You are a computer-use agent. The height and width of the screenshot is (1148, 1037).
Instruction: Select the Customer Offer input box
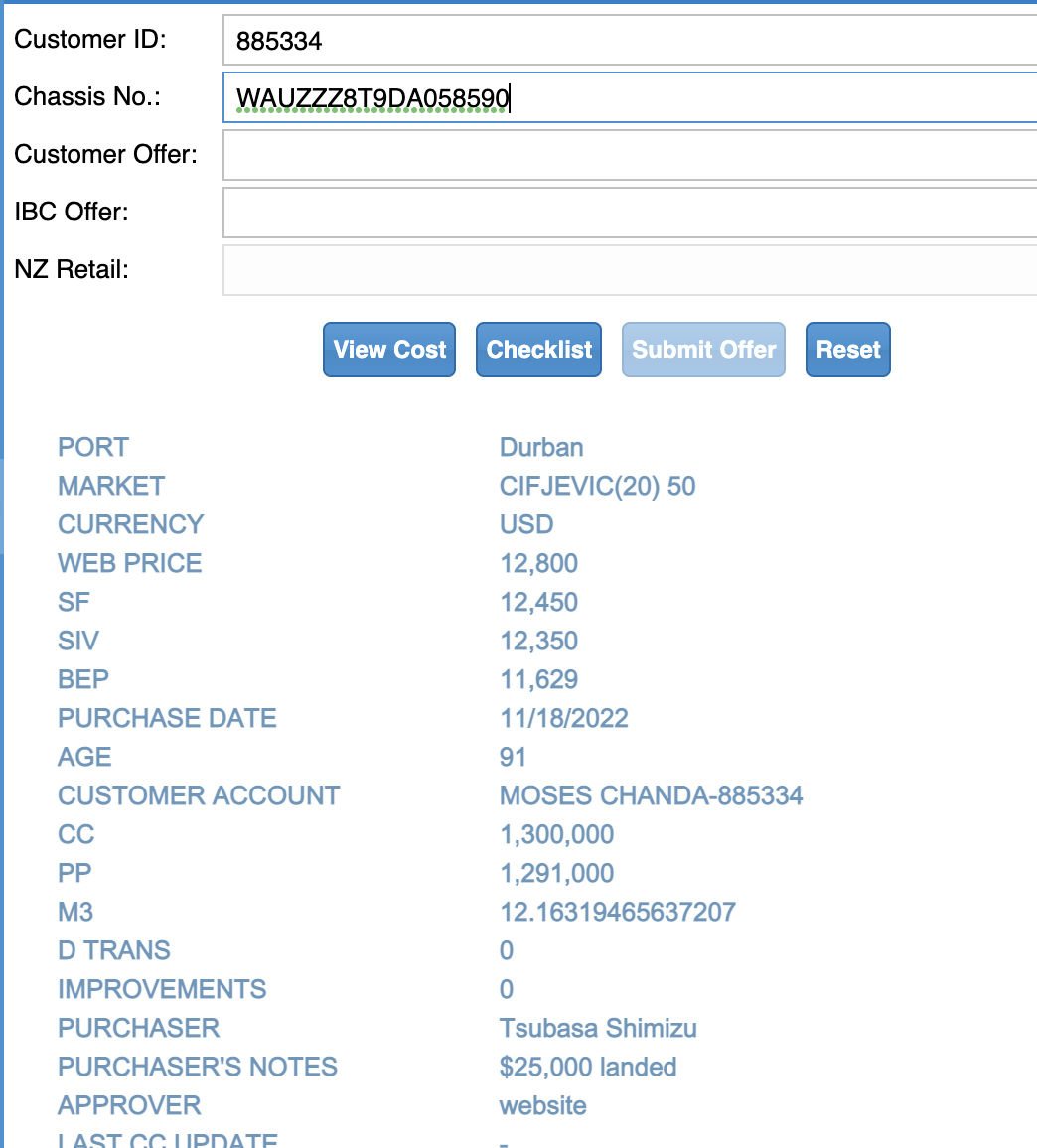click(630, 155)
